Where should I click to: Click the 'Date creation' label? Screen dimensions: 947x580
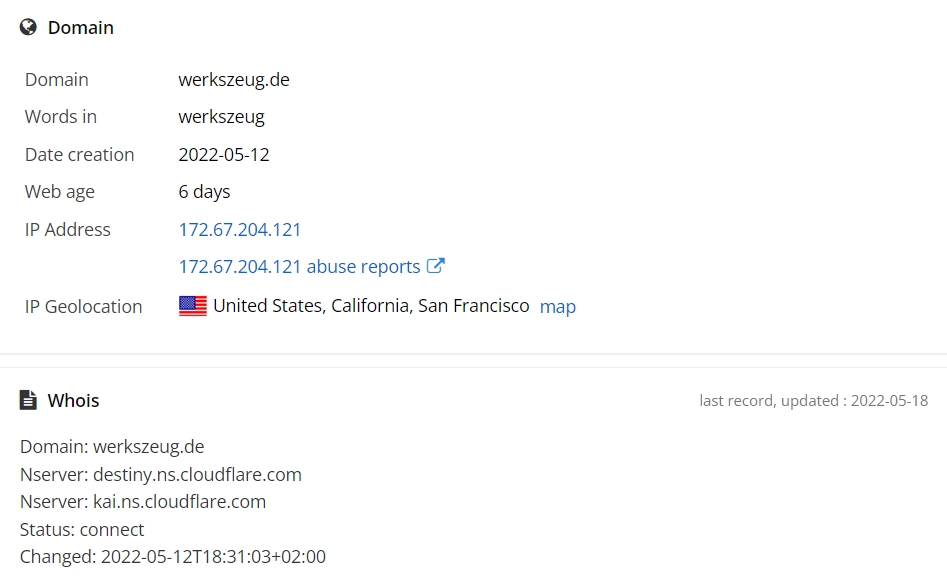point(79,155)
